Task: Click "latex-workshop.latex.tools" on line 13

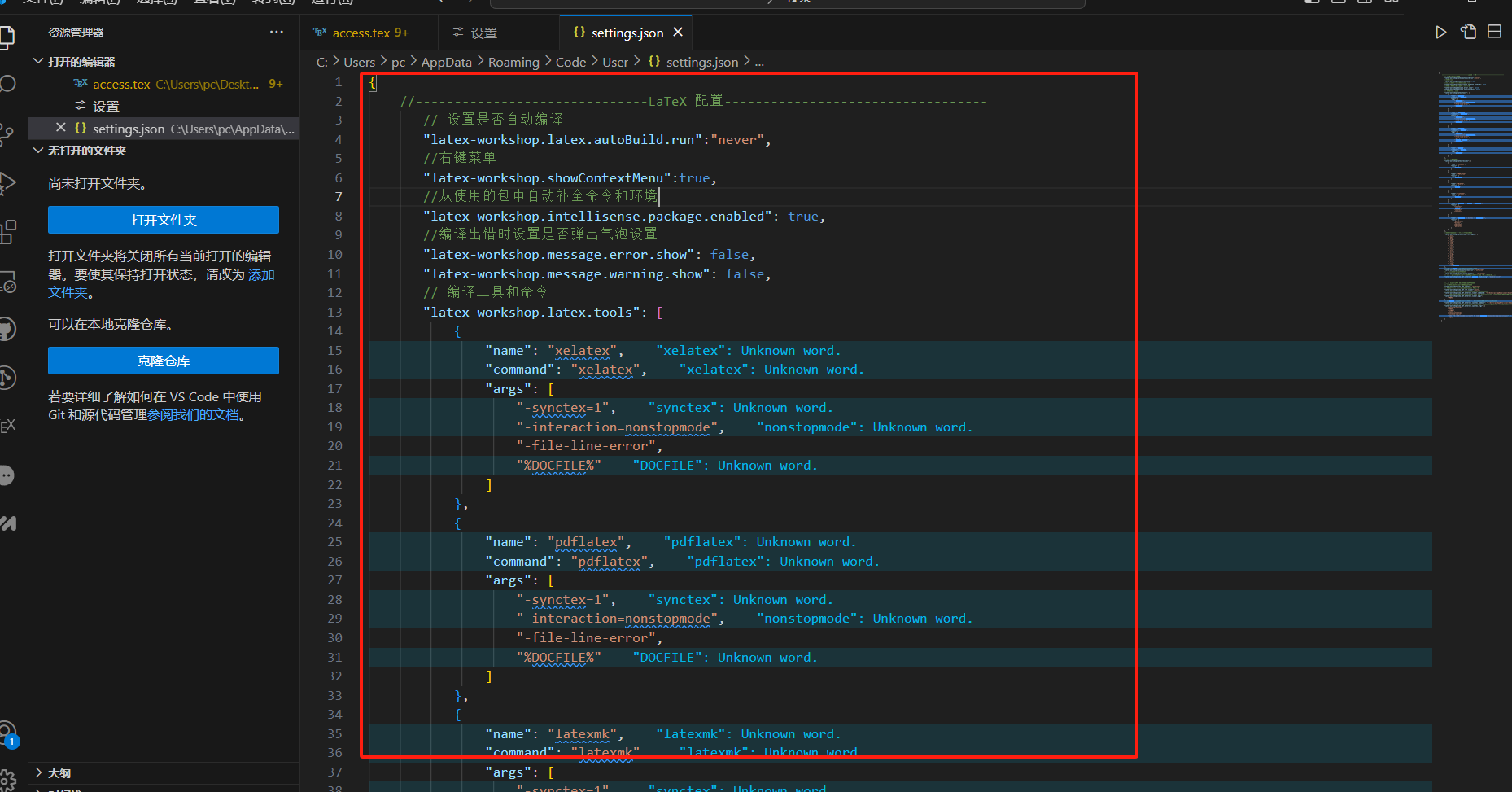Action: click(531, 313)
